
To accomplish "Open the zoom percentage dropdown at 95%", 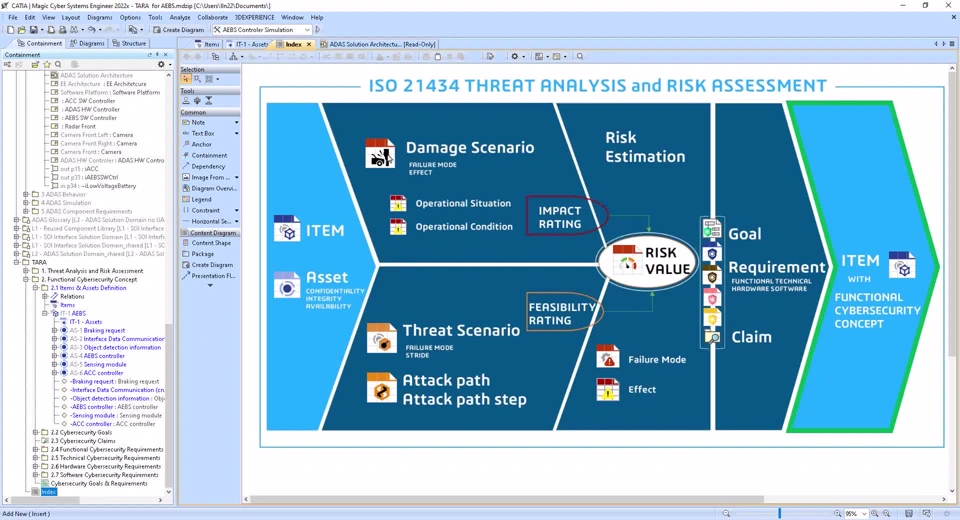I will click(864, 514).
